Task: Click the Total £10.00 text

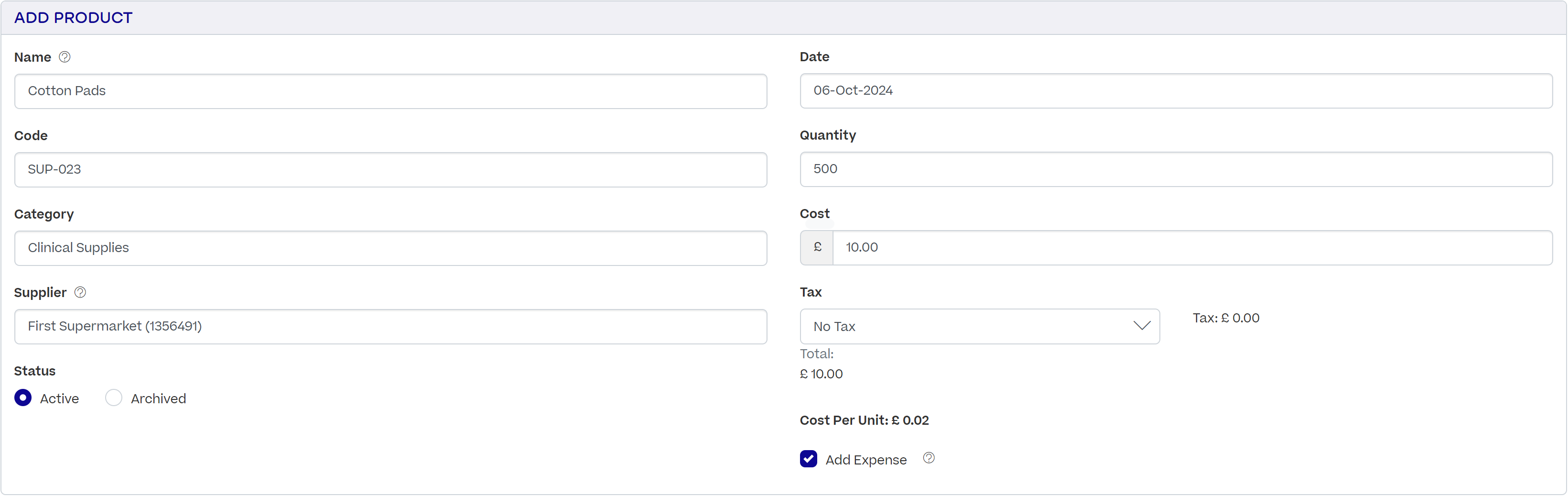Action: point(821,374)
